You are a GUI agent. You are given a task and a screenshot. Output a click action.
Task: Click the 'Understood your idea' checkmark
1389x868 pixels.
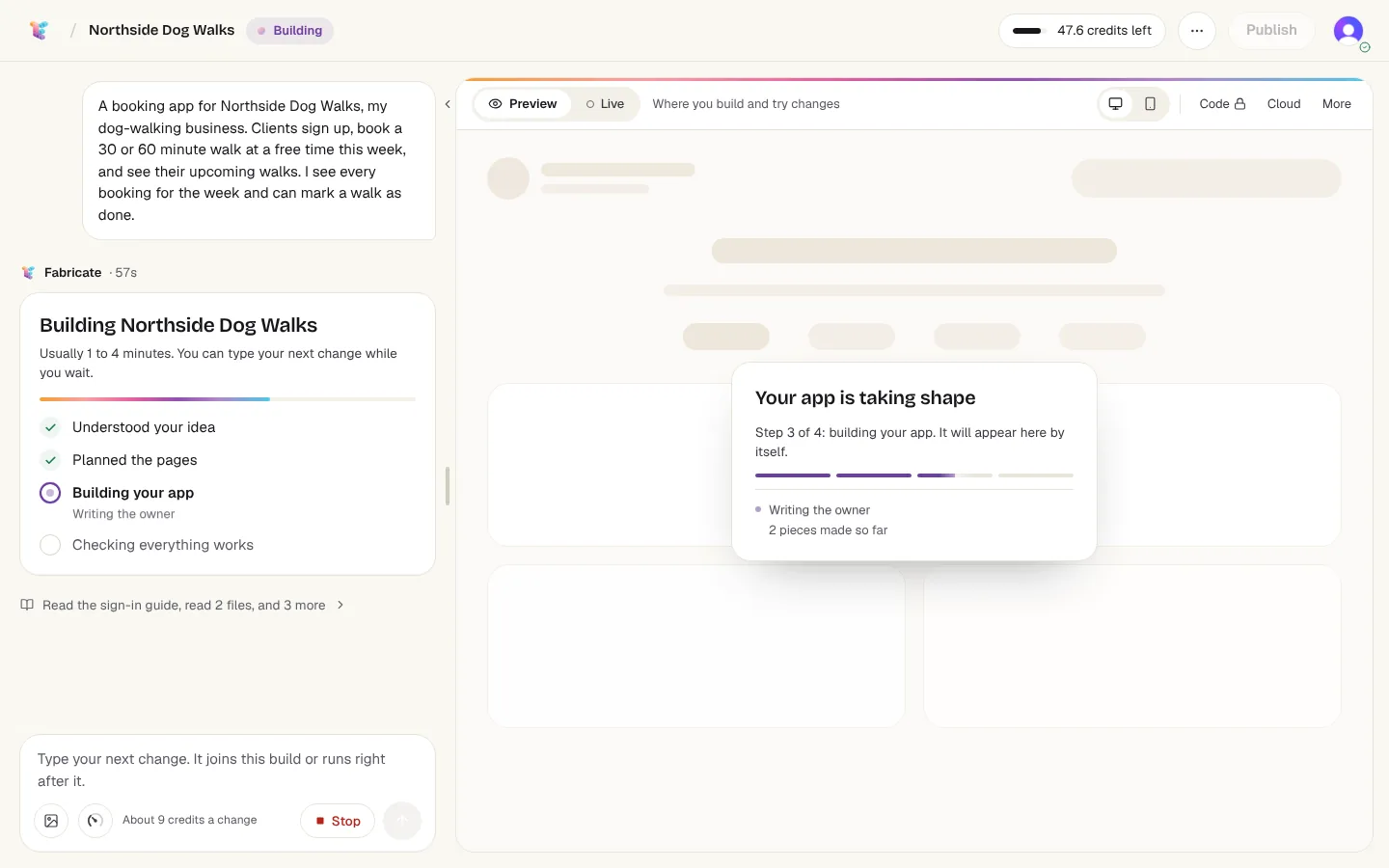pyautogui.click(x=50, y=427)
